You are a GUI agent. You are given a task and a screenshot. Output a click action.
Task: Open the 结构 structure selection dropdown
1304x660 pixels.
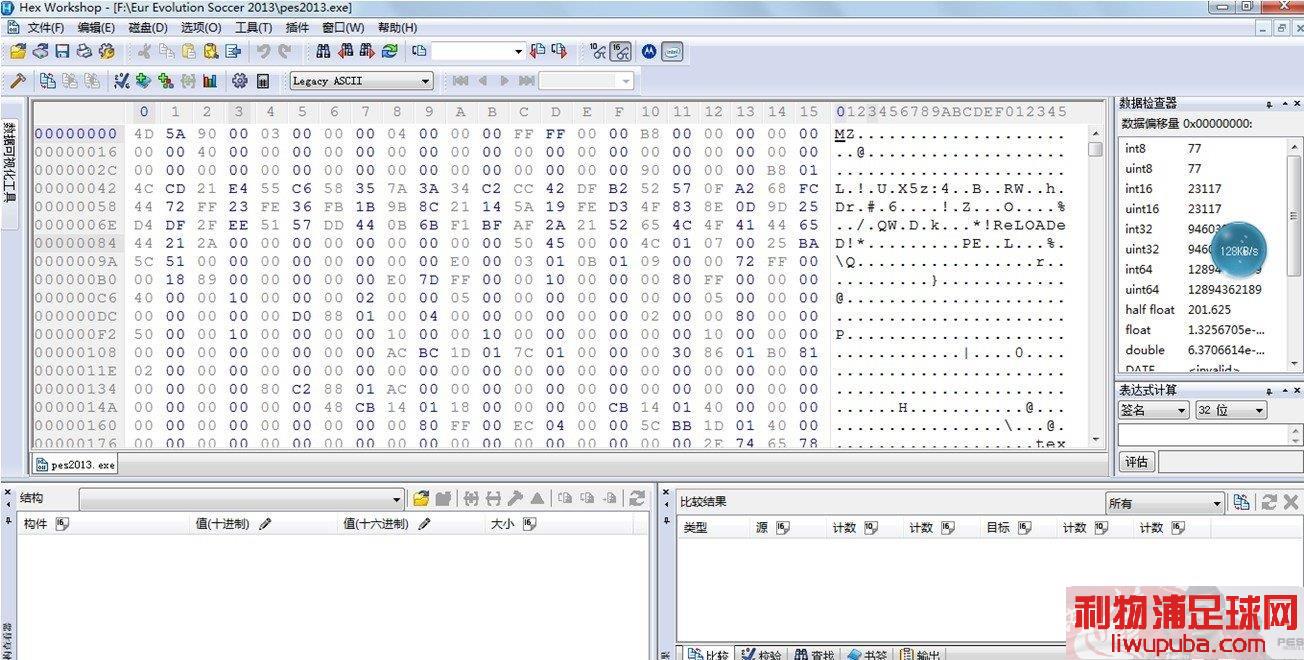(241, 498)
